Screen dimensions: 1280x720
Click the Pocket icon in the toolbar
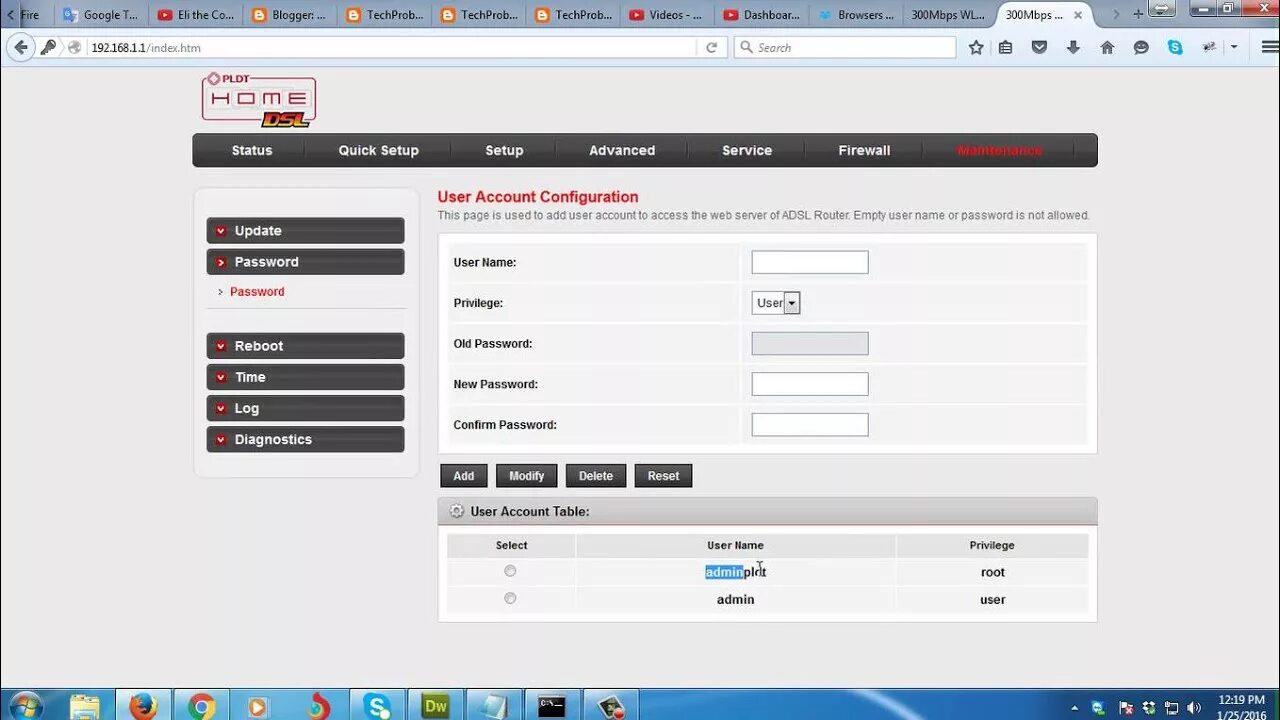tap(1039, 47)
